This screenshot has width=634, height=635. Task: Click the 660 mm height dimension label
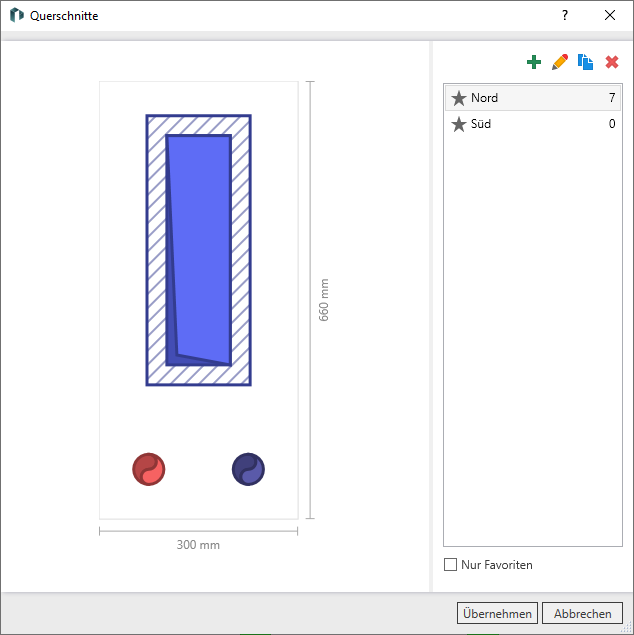click(x=323, y=300)
